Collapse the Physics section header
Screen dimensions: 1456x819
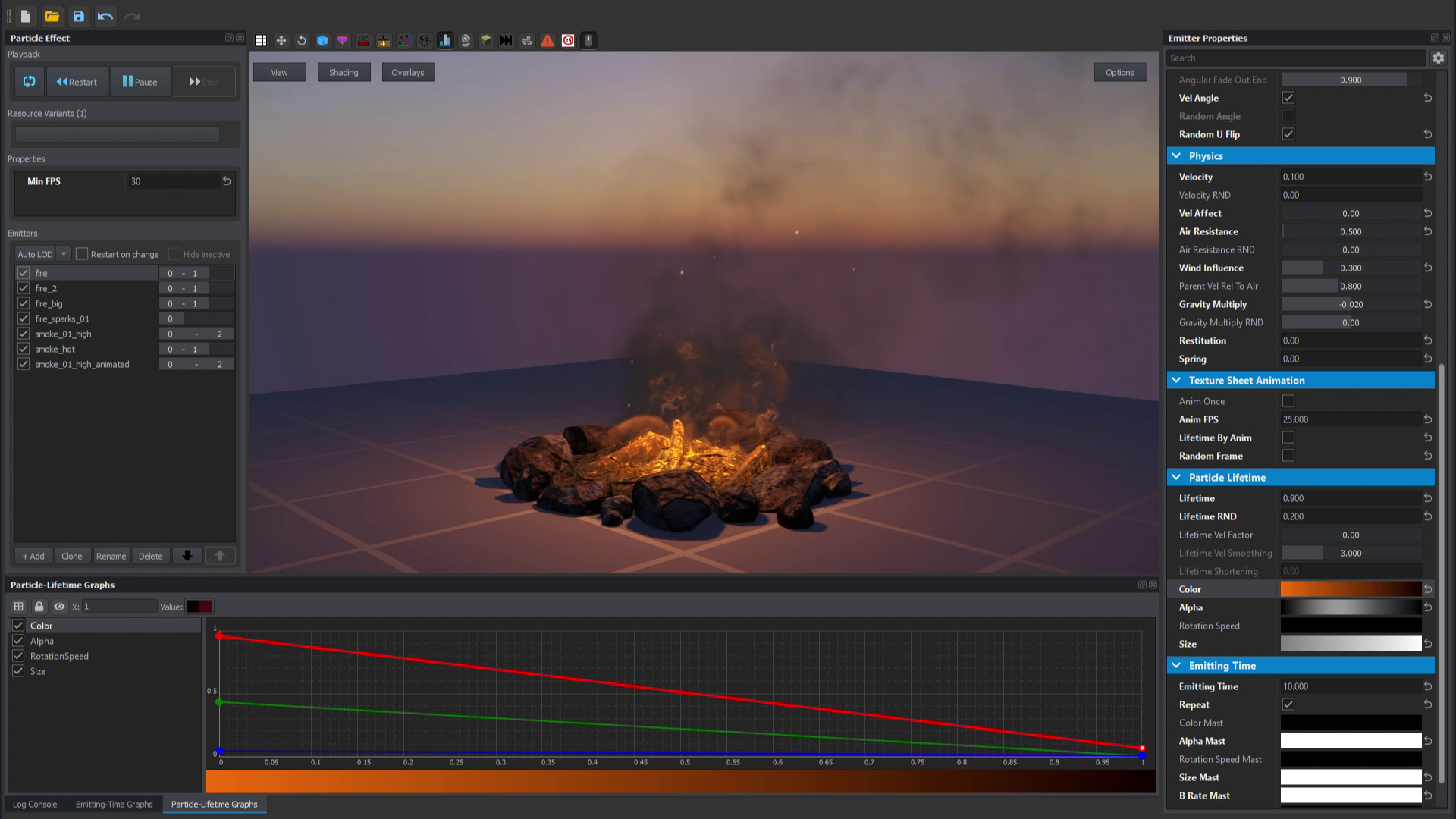tap(1177, 155)
